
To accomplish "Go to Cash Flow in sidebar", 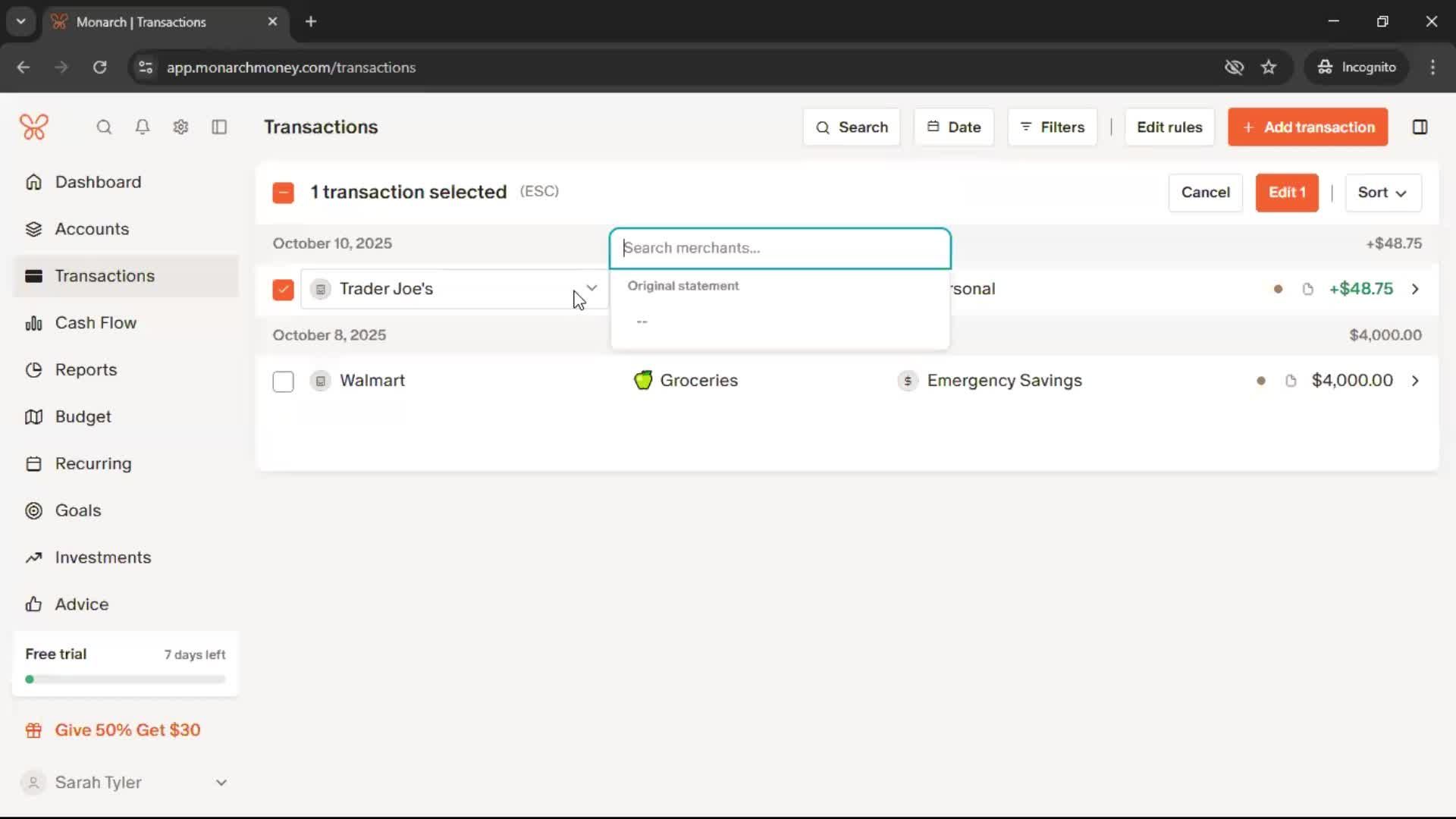I will click(x=96, y=323).
